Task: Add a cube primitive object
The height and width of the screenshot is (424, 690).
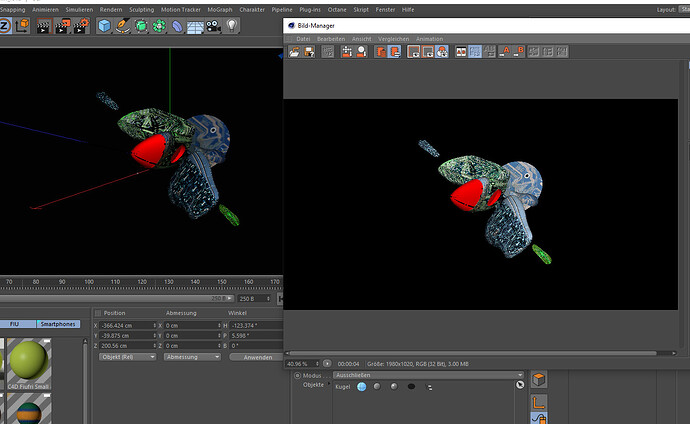Action: coord(104,26)
